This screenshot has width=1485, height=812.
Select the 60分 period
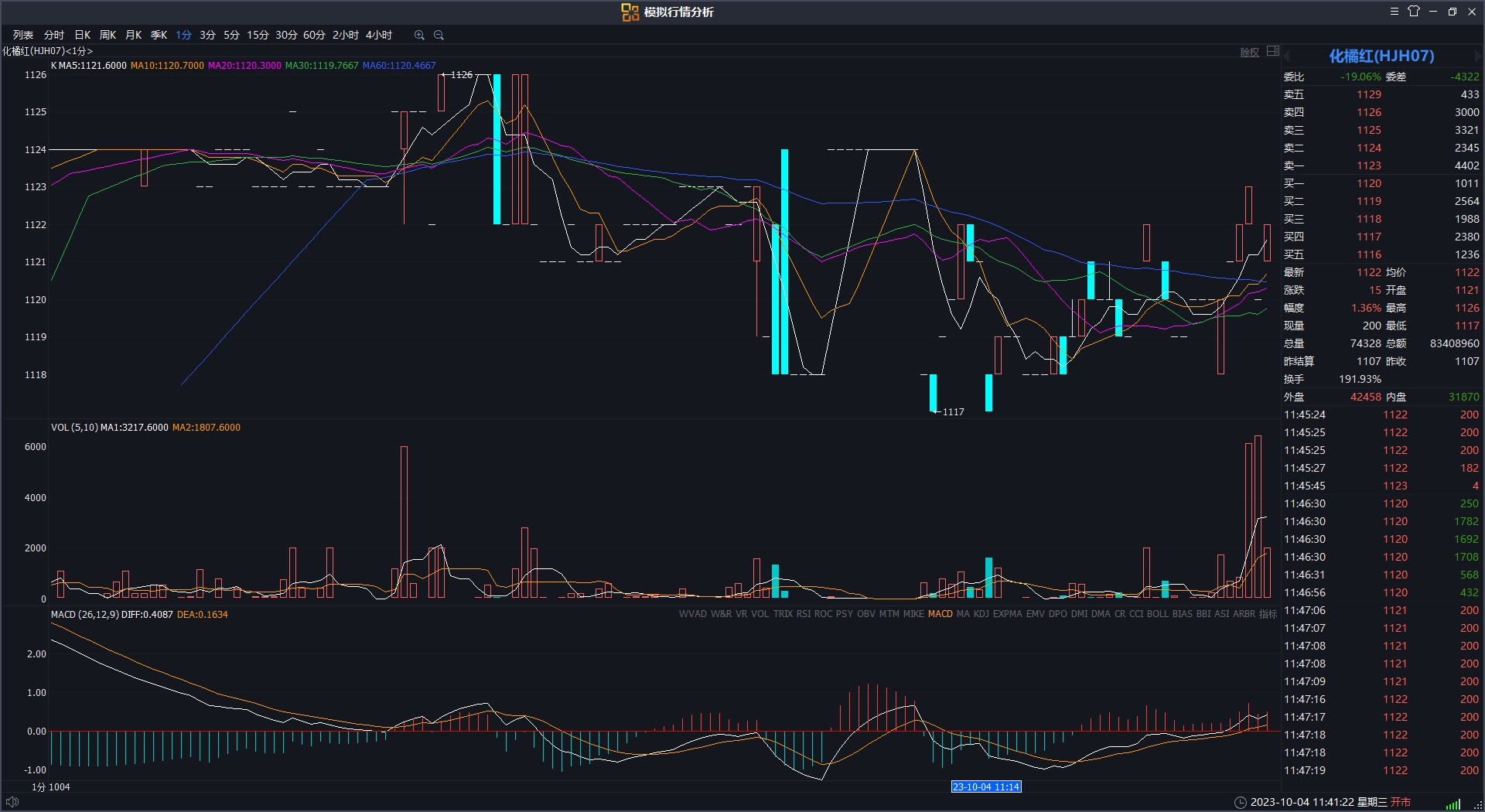tap(314, 35)
